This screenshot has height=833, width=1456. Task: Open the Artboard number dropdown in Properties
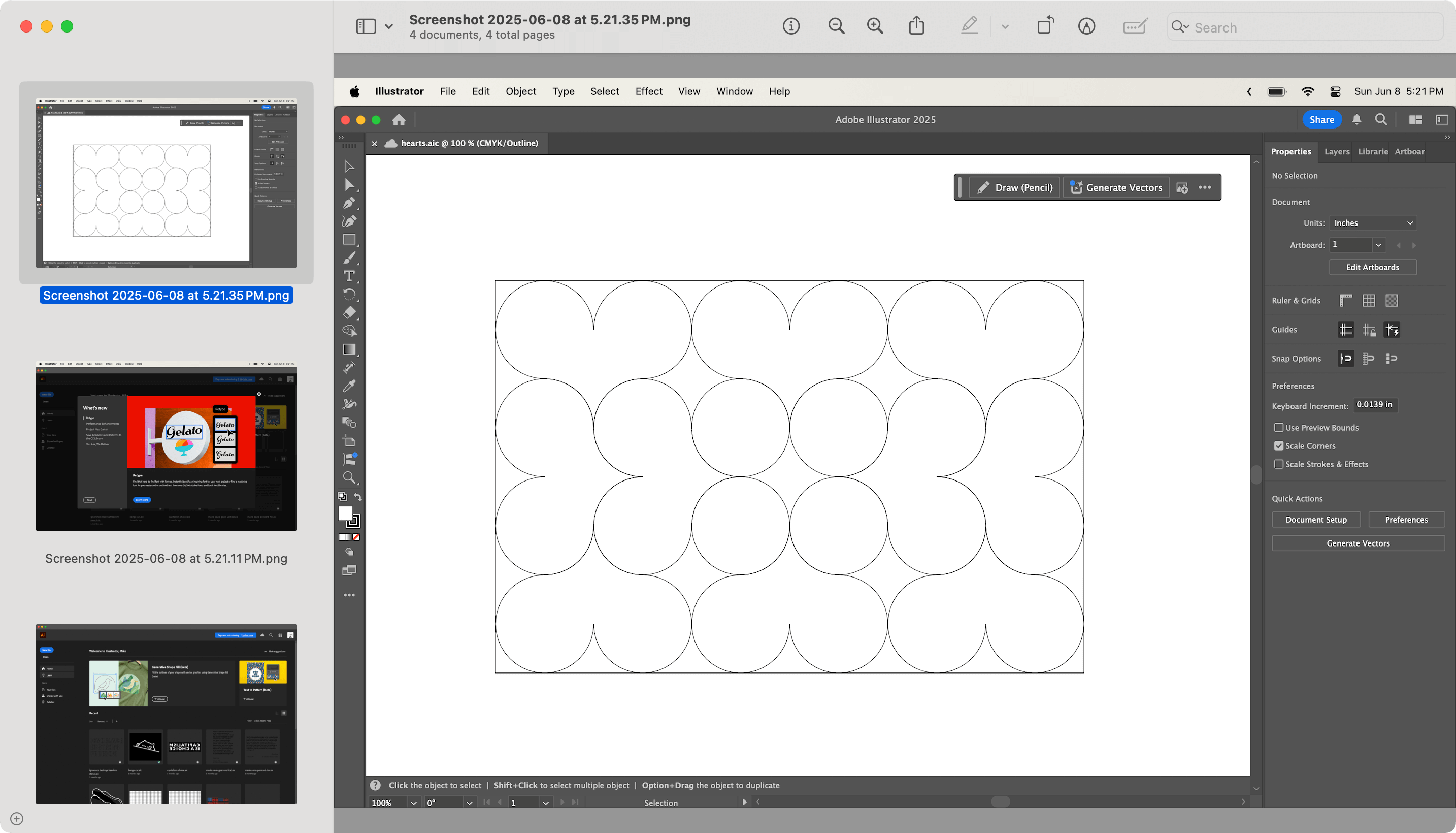(x=1378, y=245)
